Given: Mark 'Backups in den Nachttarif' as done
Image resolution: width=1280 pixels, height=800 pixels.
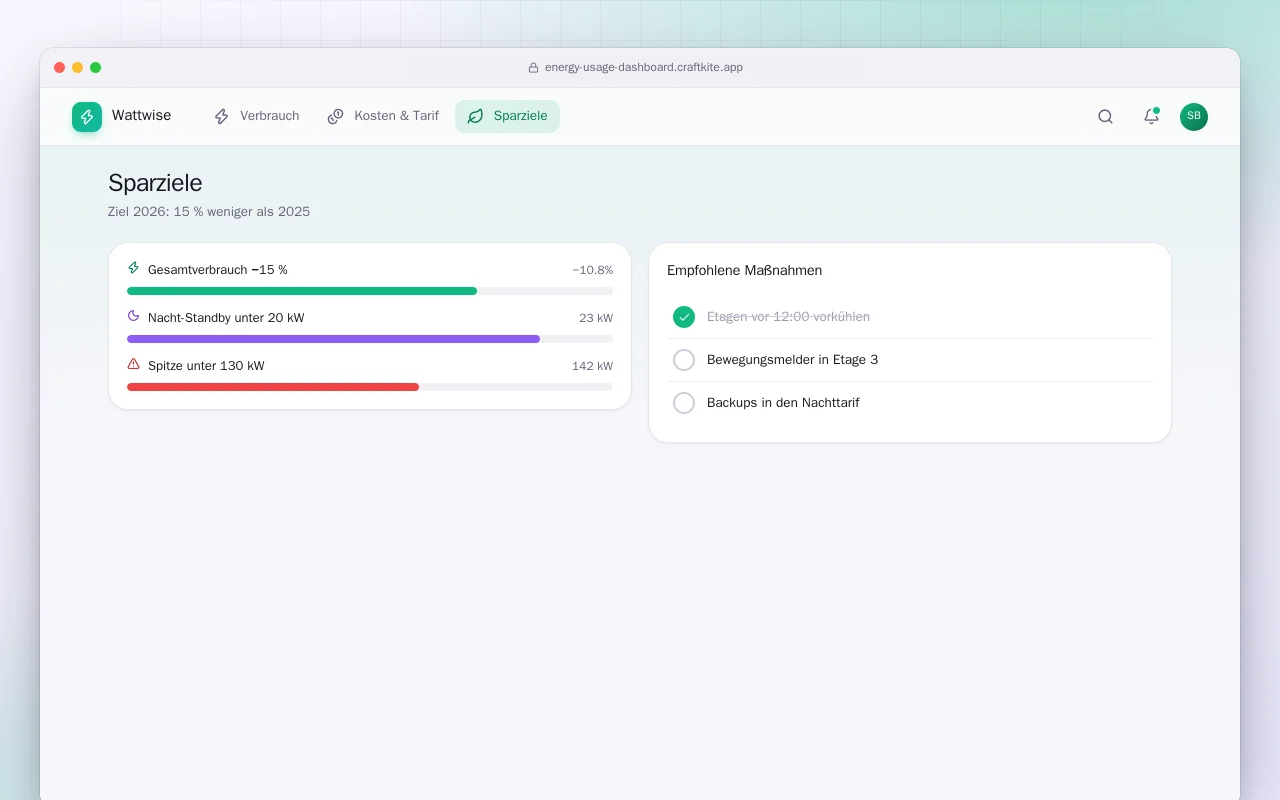Looking at the screenshot, I should pos(684,403).
